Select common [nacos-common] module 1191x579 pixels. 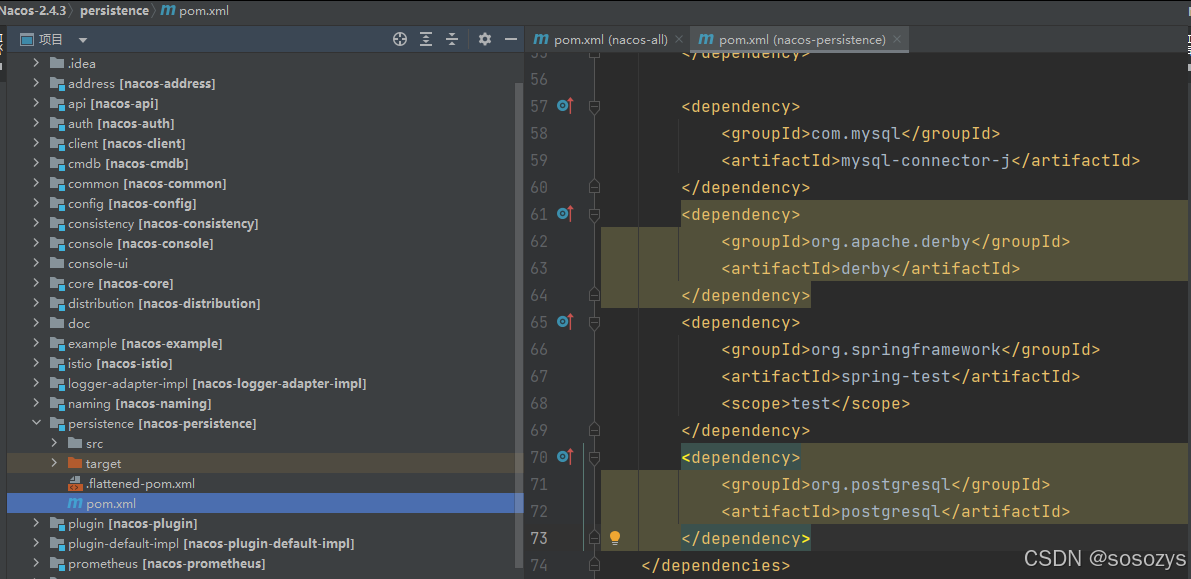[147, 184]
